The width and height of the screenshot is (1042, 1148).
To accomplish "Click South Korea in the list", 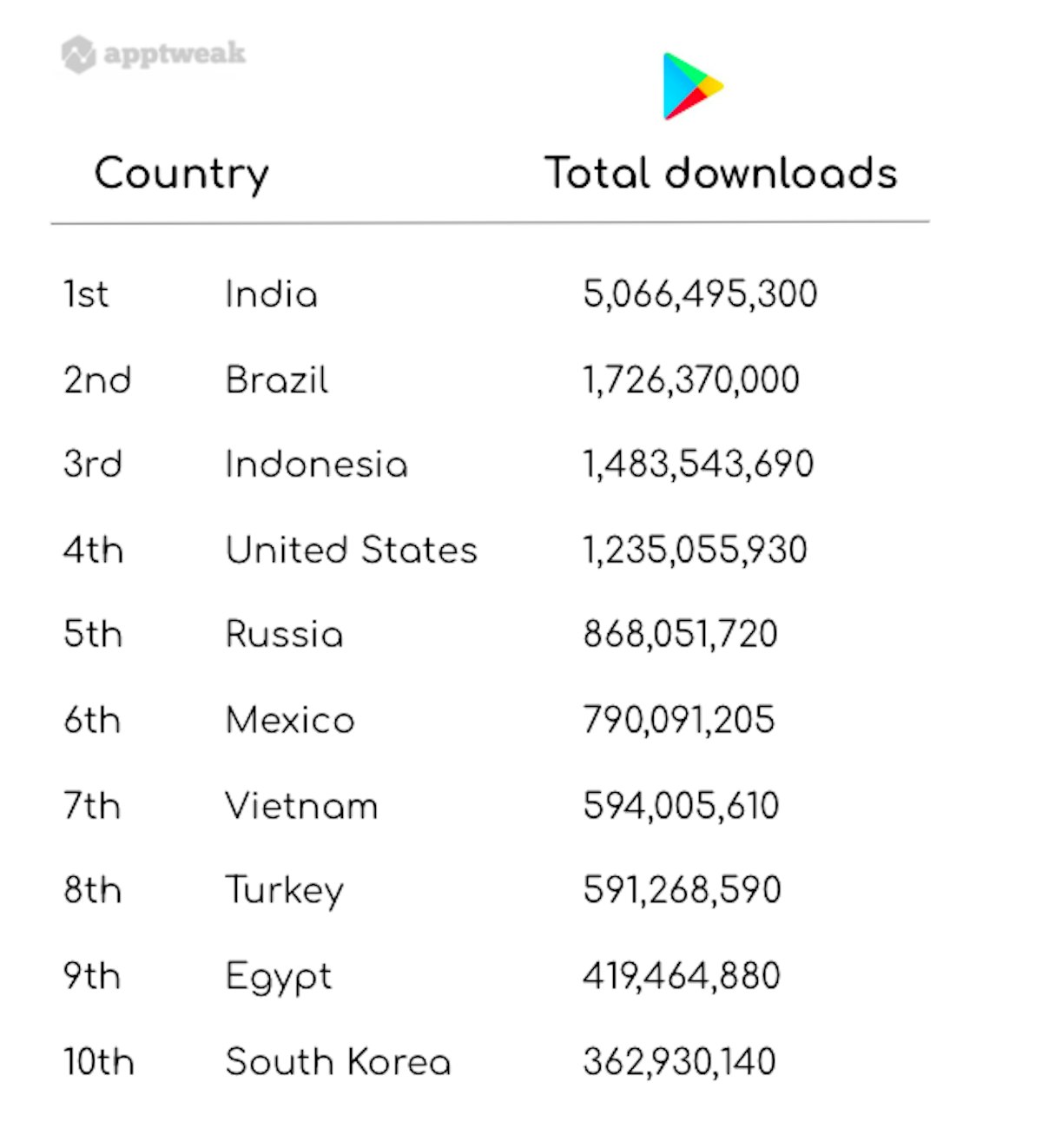I will [x=338, y=1062].
